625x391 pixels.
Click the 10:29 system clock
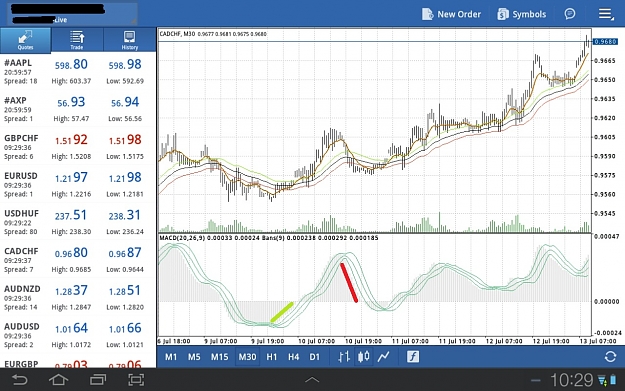click(x=572, y=380)
